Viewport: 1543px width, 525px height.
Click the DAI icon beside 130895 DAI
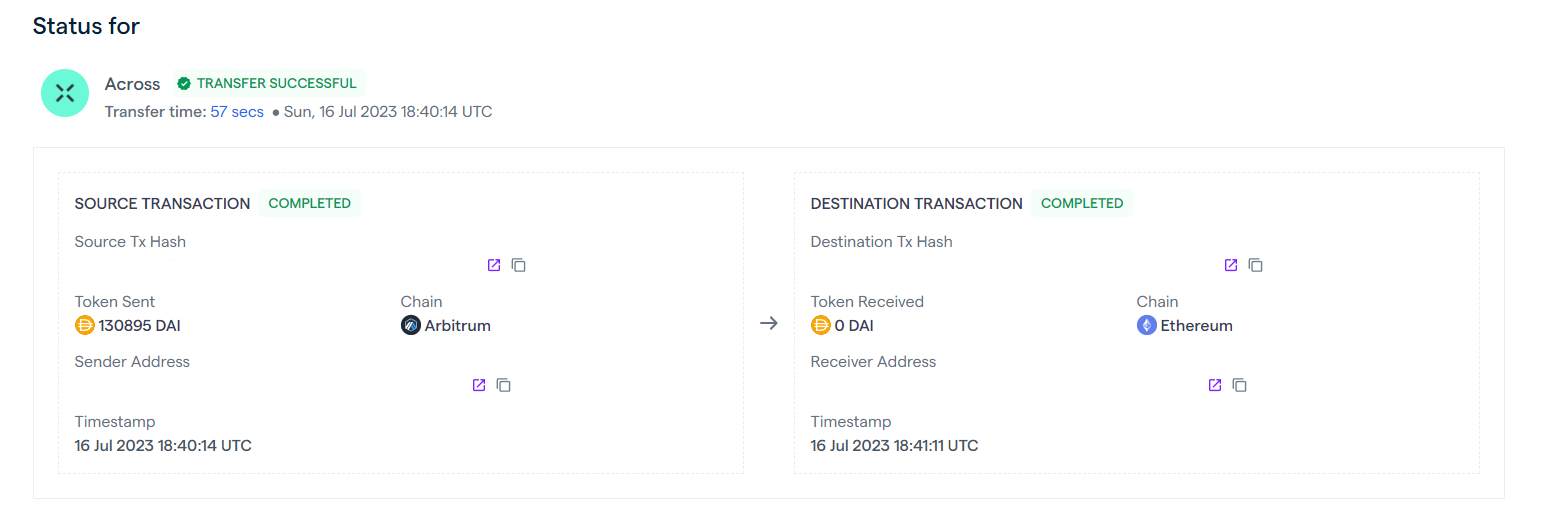[x=85, y=325]
